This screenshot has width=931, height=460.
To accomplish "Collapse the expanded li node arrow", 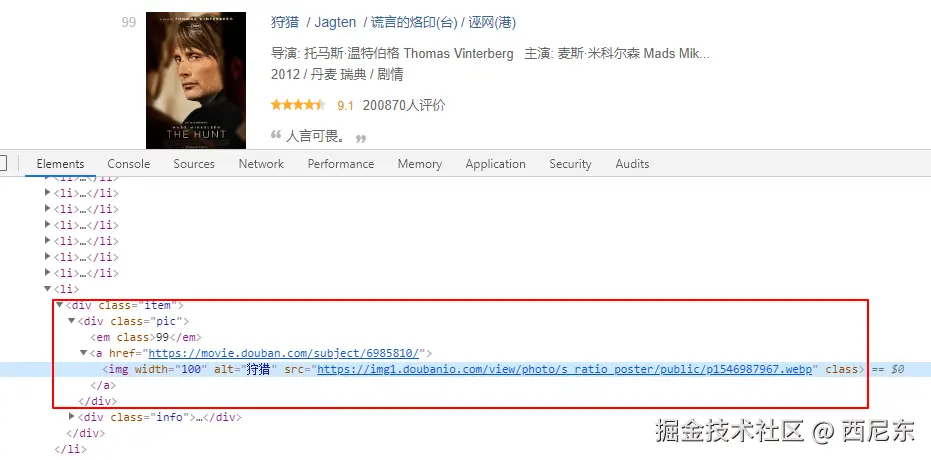I will click(48, 289).
